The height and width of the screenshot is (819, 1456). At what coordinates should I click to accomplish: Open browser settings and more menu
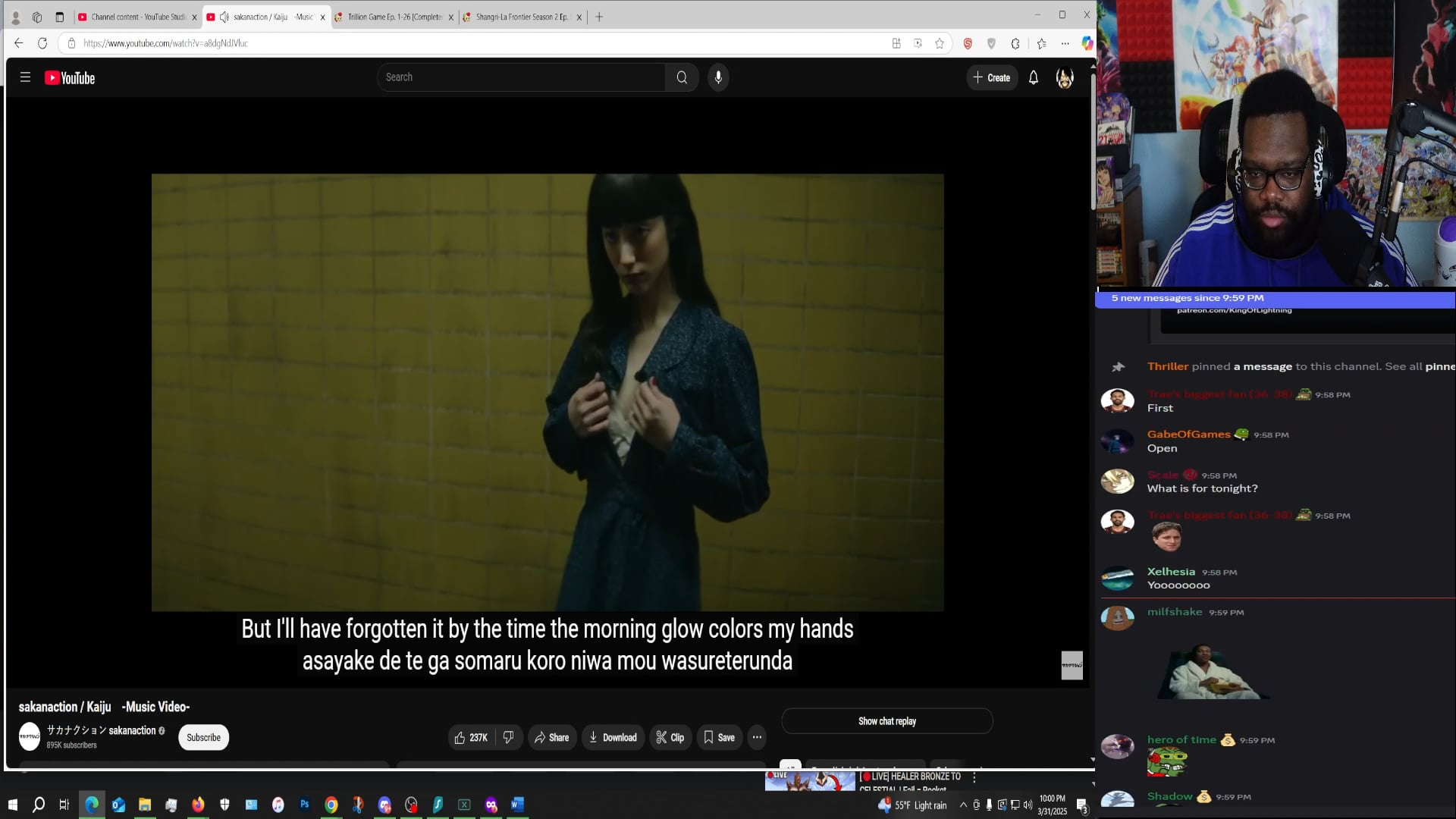coord(1065,43)
